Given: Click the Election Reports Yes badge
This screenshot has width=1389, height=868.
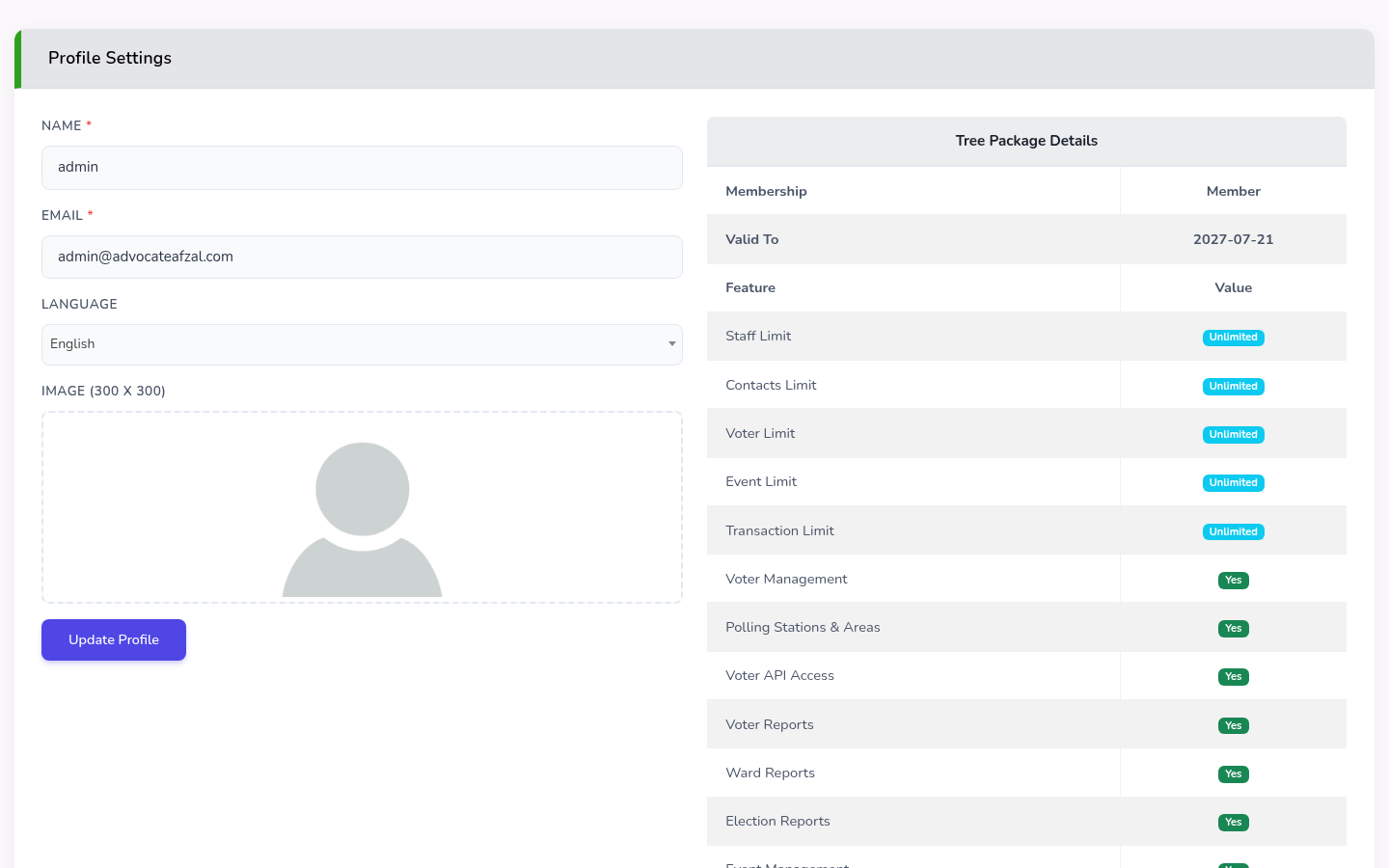Looking at the screenshot, I should 1233,823.
